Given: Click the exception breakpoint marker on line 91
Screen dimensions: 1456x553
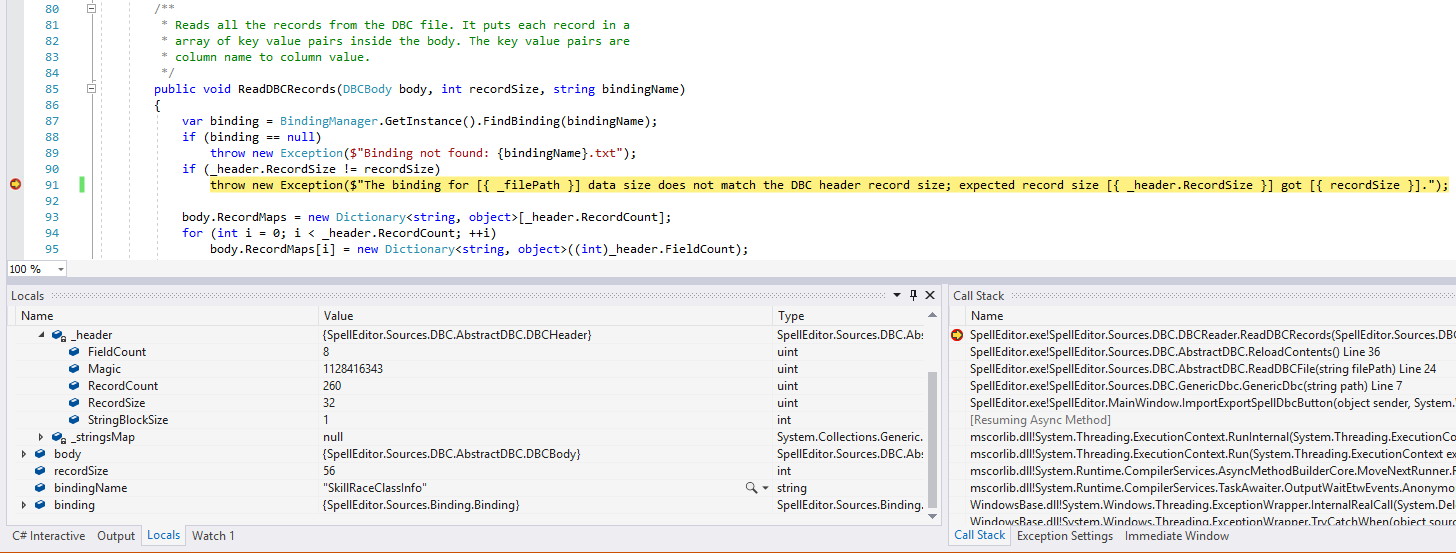Looking at the screenshot, I should [15, 185].
